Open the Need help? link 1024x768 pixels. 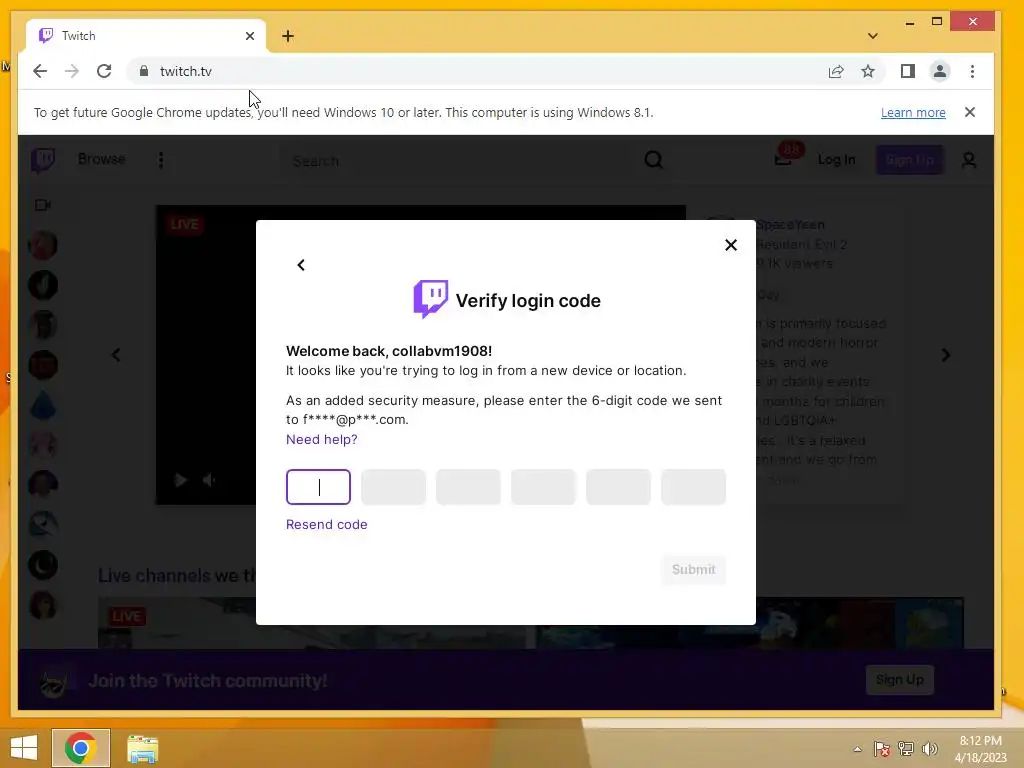321,440
